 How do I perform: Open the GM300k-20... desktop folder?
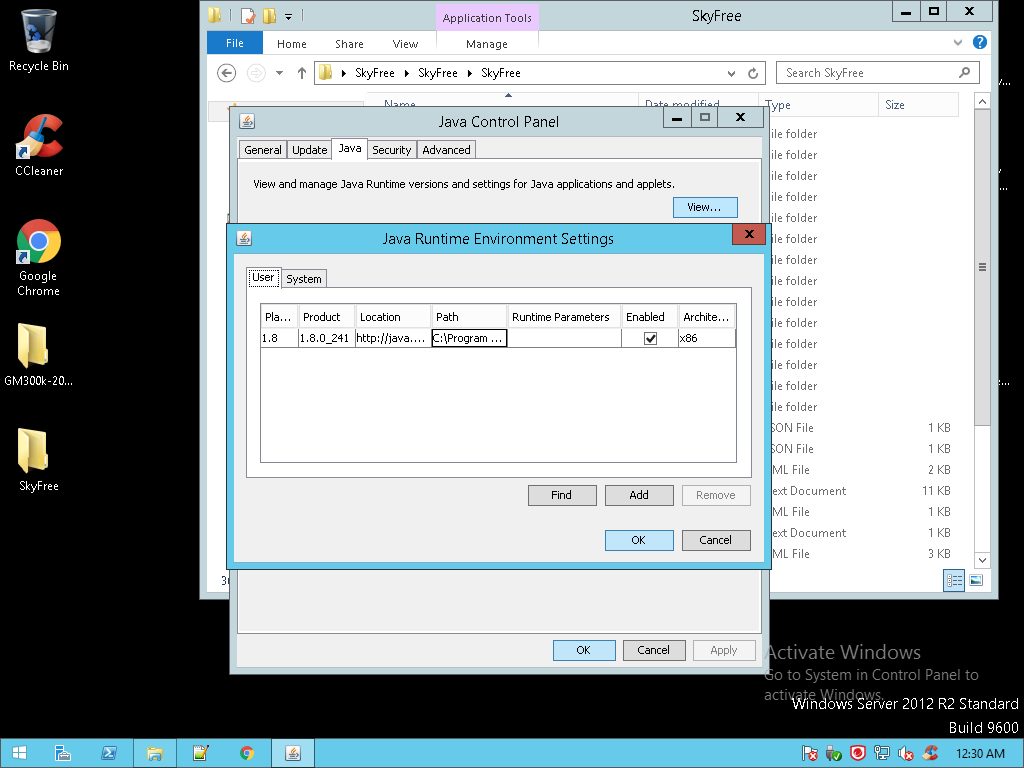tap(39, 355)
